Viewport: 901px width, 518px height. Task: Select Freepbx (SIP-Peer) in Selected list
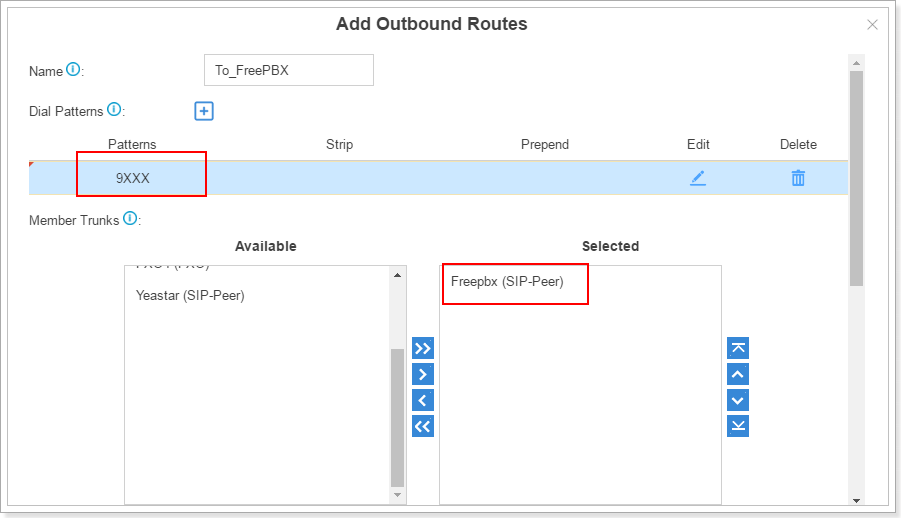click(507, 282)
